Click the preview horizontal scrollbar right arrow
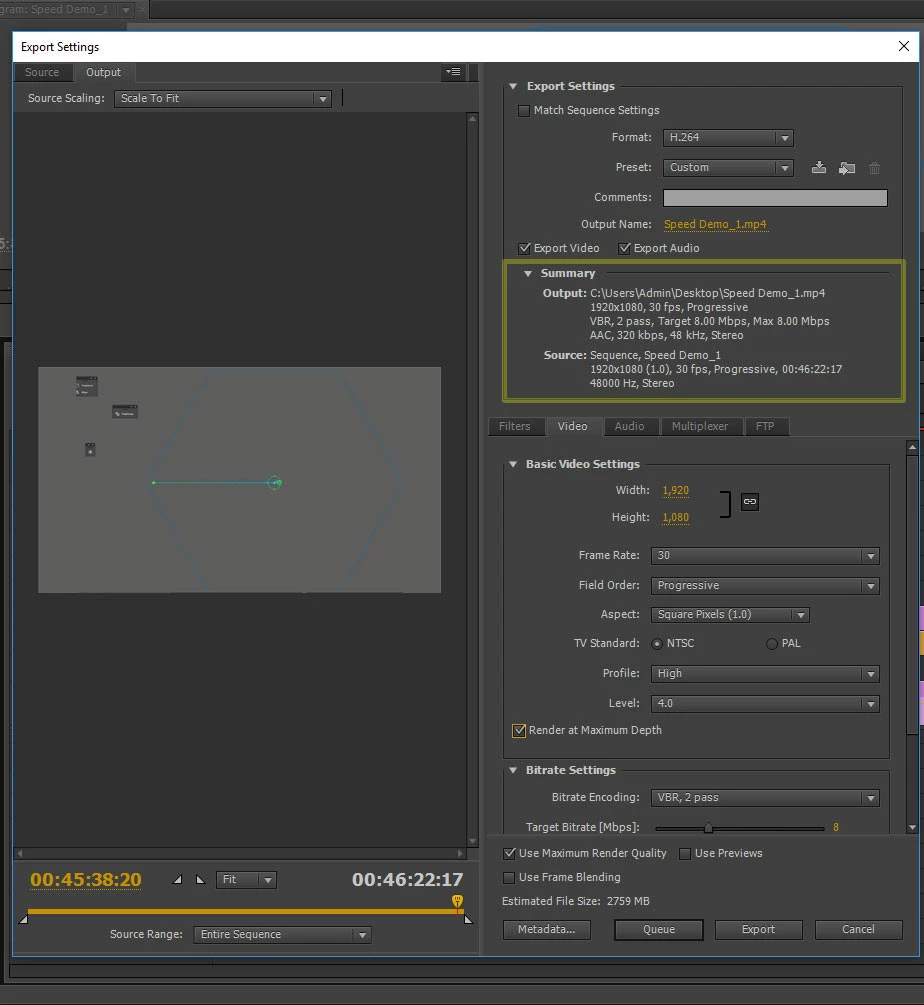The image size is (924, 1005). click(x=460, y=854)
